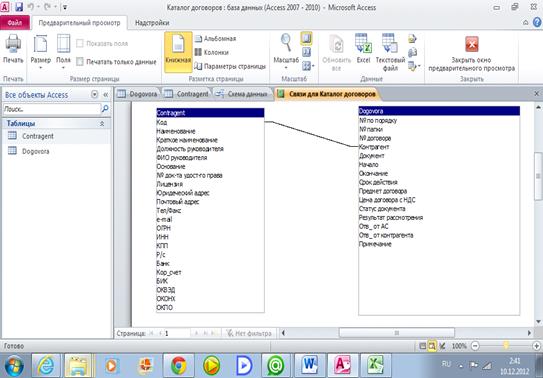Go to the next page using navigation arrow
The width and height of the screenshot is (543, 378).
[196, 333]
